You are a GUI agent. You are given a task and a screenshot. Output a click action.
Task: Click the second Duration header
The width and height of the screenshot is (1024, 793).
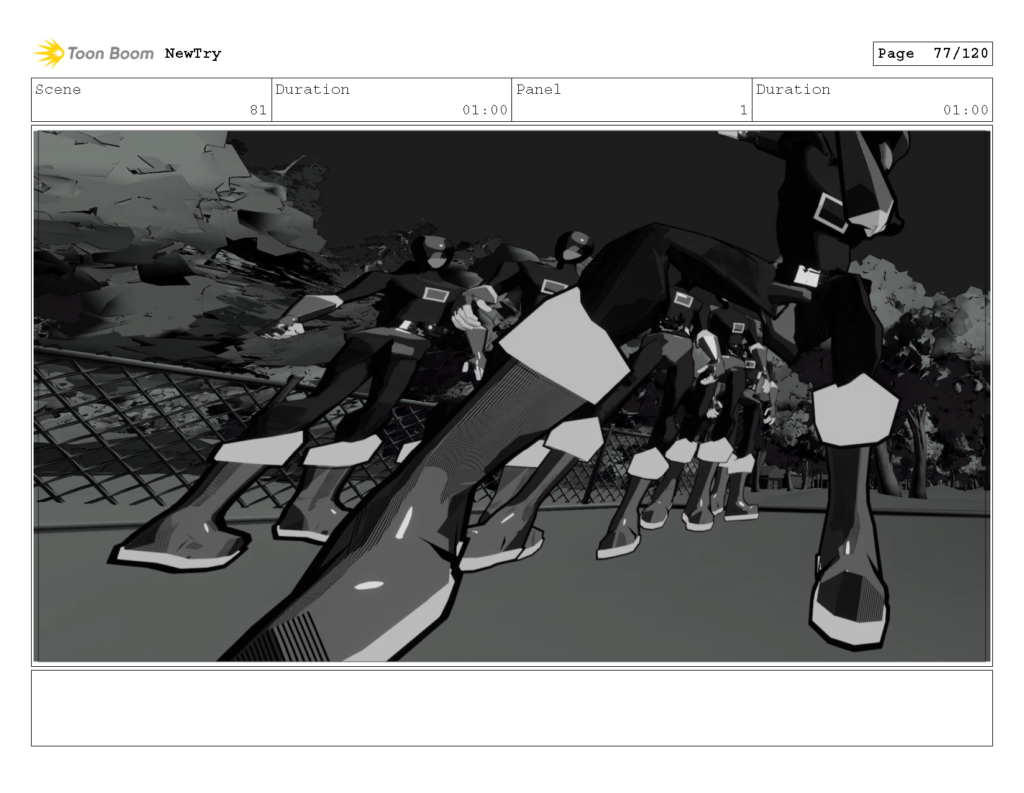pyautogui.click(x=794, y=90)
